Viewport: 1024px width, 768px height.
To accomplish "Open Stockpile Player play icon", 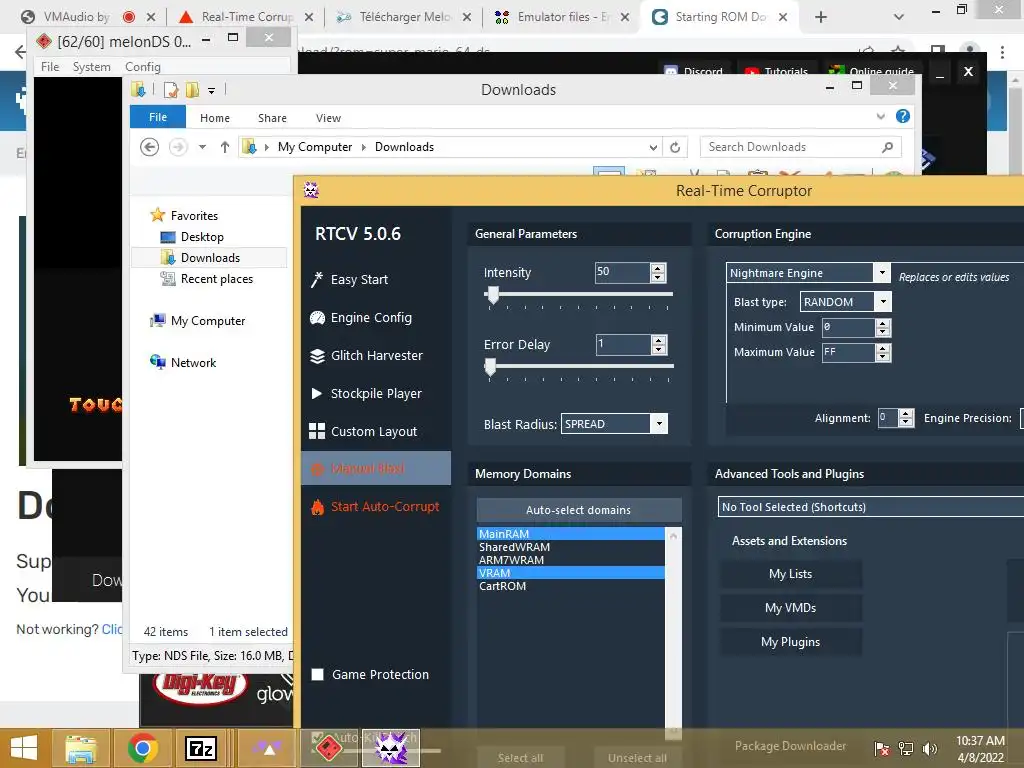I will click(x=317, y=394).
